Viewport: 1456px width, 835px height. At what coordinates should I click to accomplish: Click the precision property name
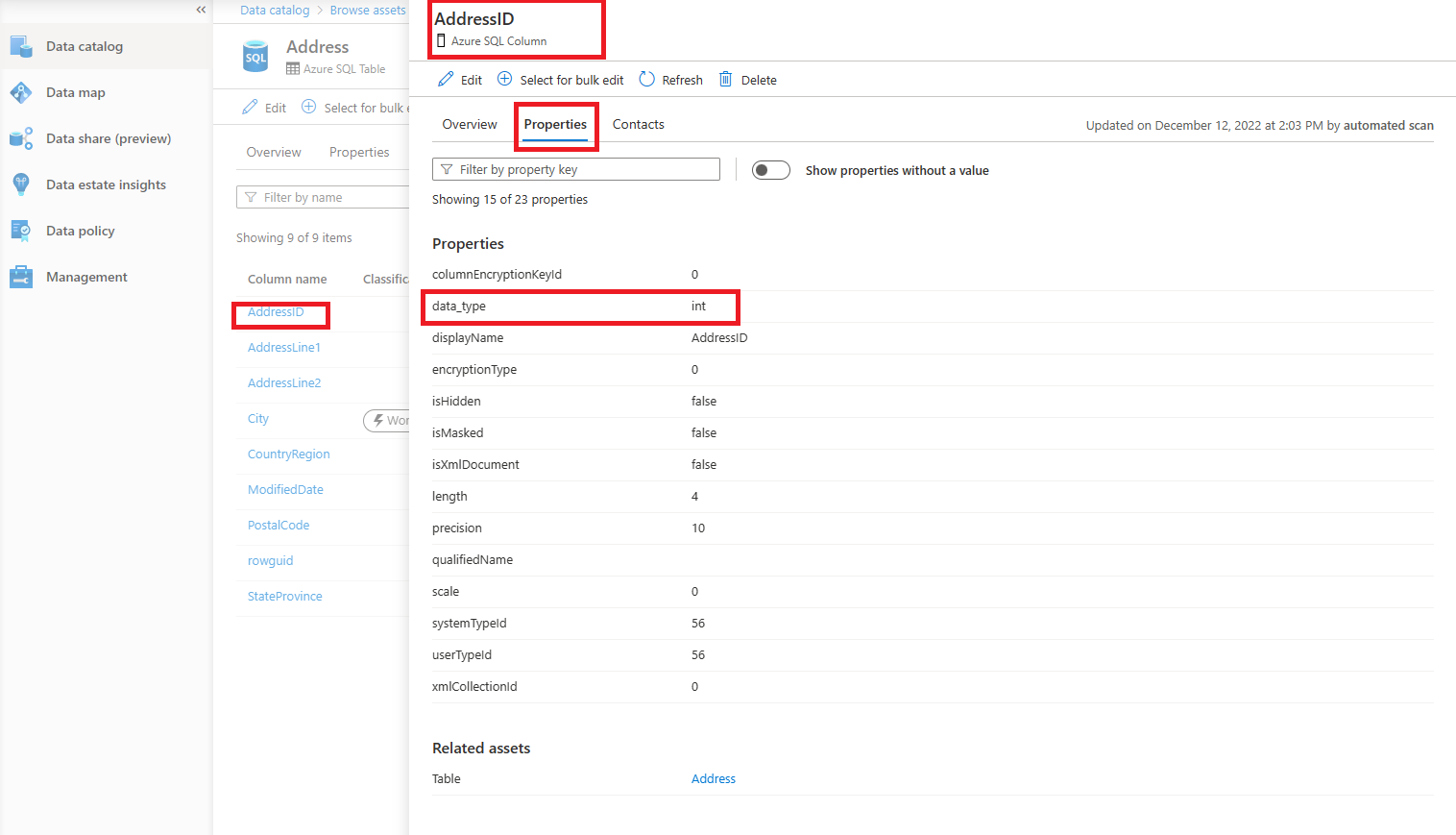pyautogui.click(x=457, y=528)
